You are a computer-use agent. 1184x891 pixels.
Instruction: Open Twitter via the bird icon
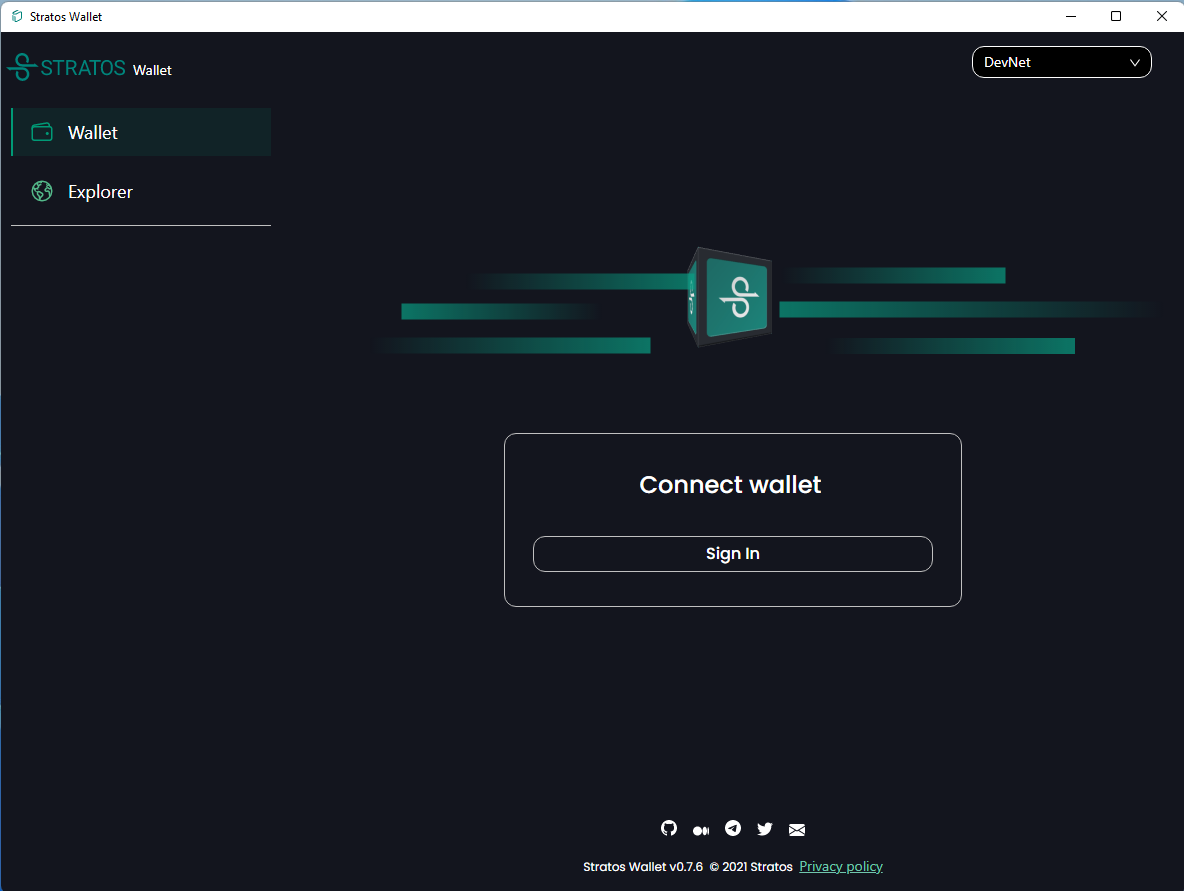click(x=765, y=829)
